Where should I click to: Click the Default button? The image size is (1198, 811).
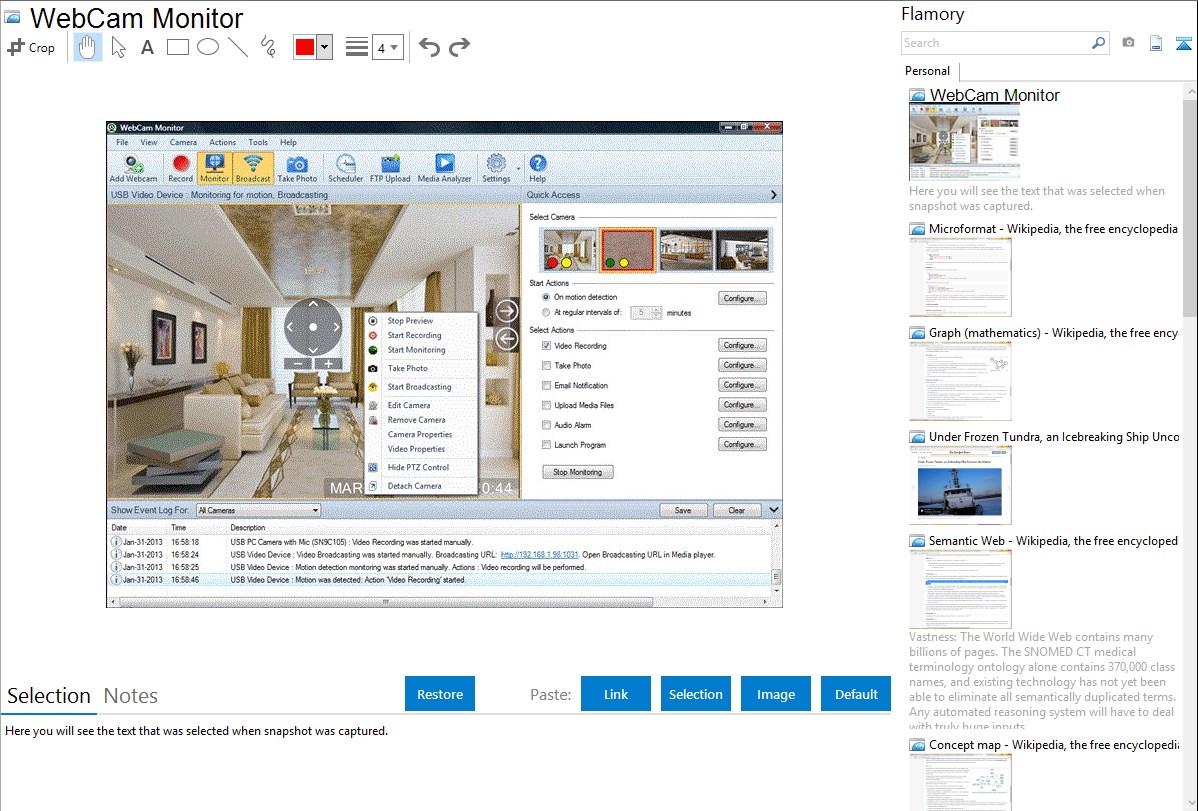pos(856,694)
